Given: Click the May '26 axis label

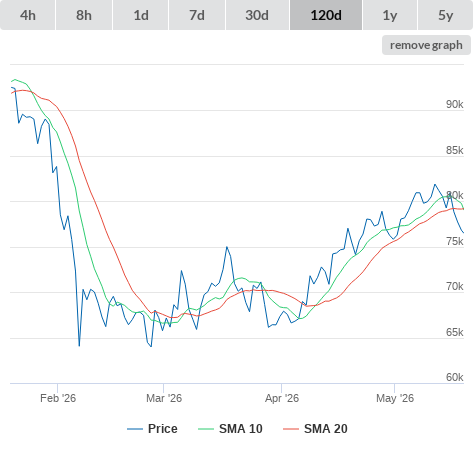Looking at the screenshot, I should (x=395, y=398).
